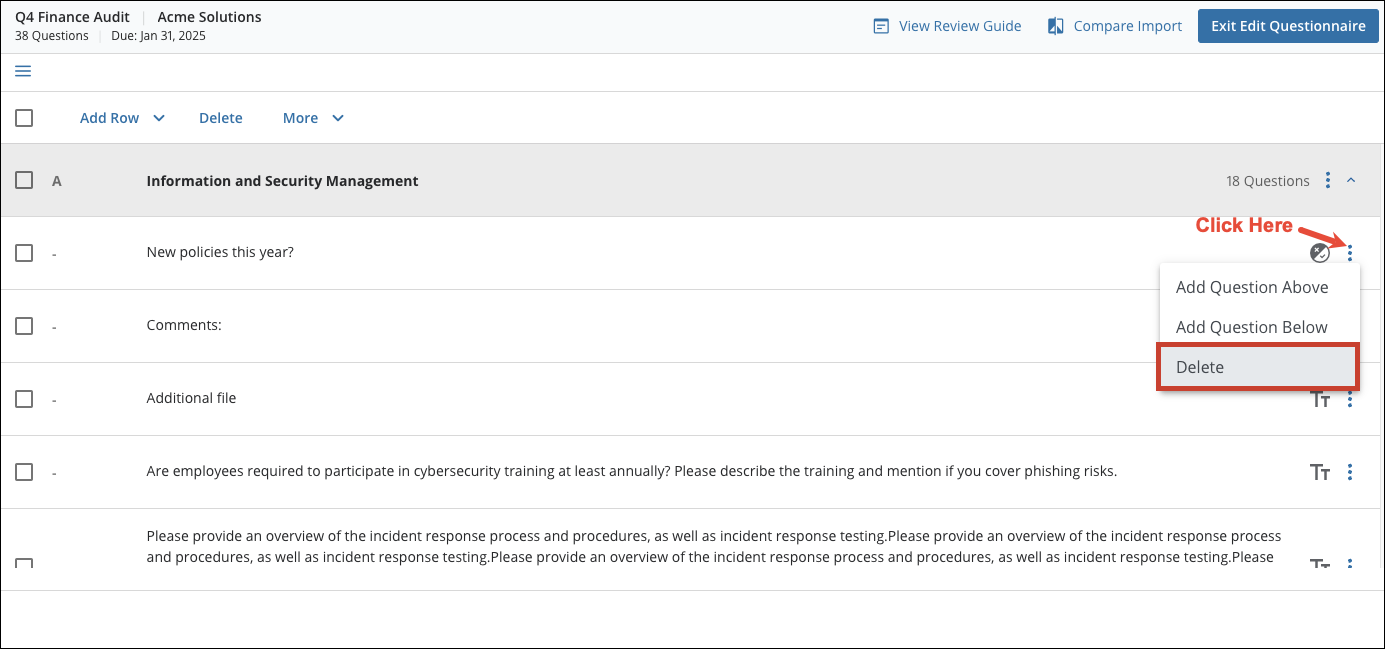Select 'Delete' in the context menu
The width and height of the screenshot is (1385, 649).
coord(1257,367)
